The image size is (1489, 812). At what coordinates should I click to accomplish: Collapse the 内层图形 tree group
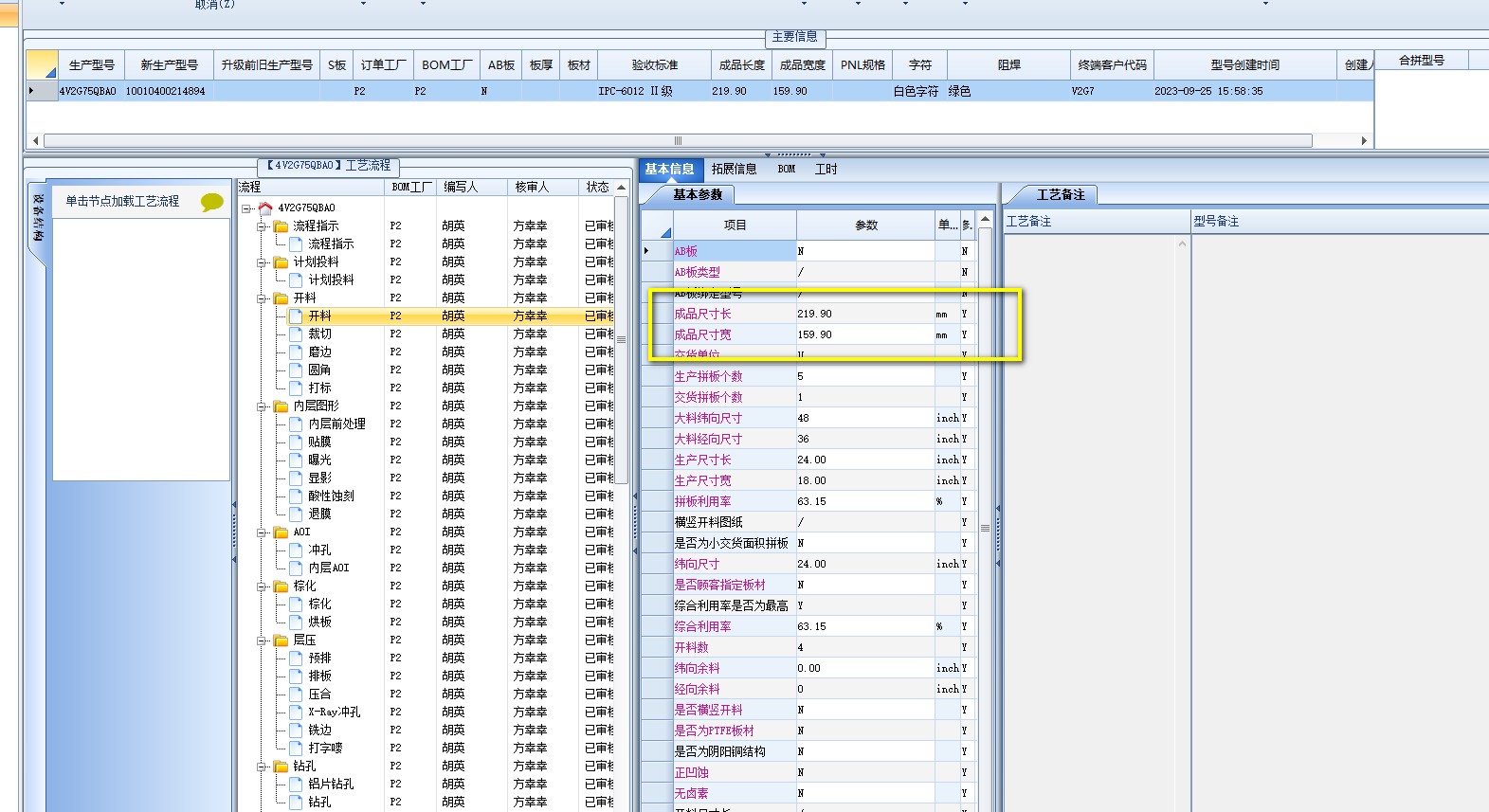tap(262, 406)
